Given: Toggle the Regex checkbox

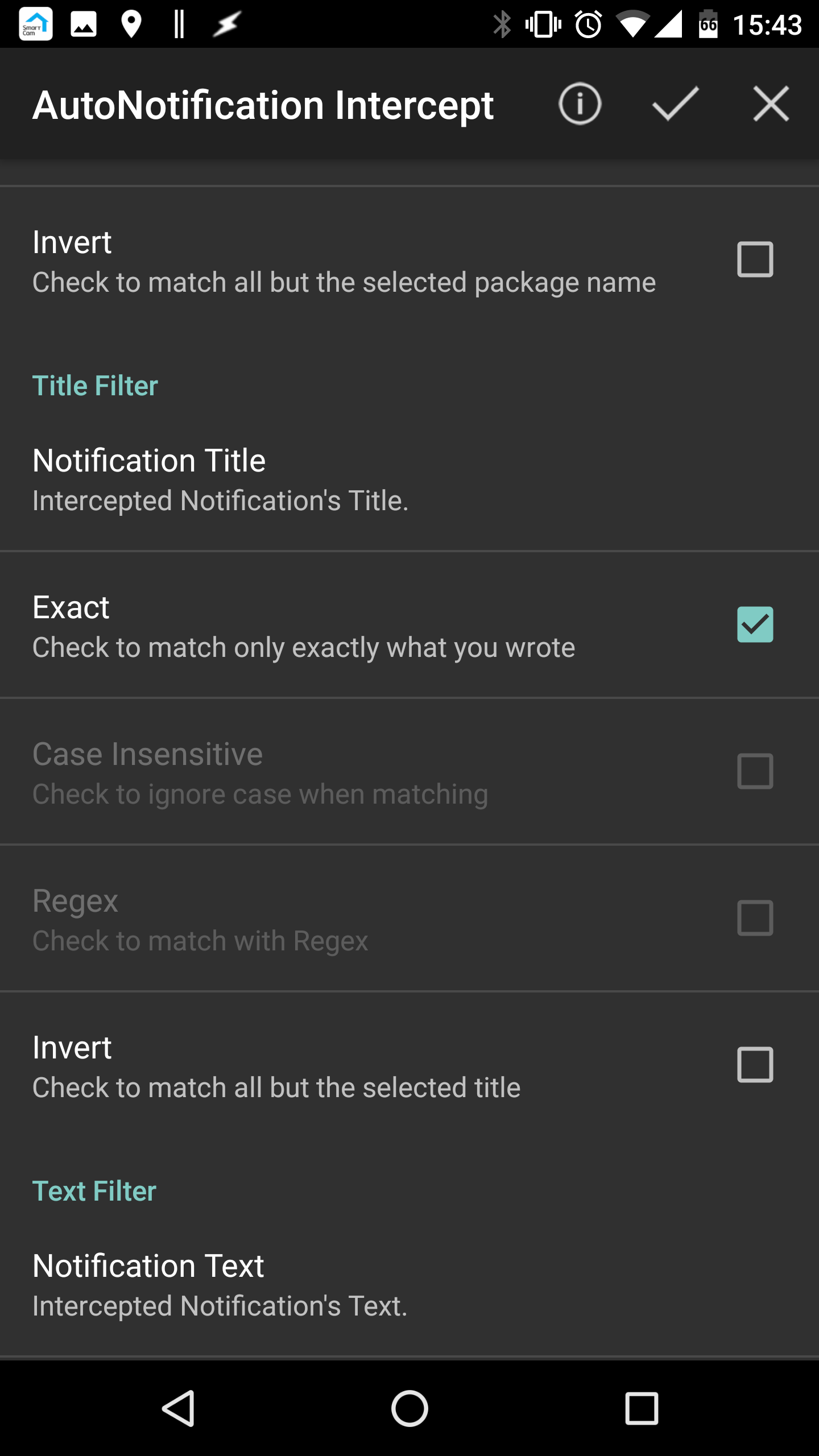Looking at the screenshot, I should coord(755,918).
